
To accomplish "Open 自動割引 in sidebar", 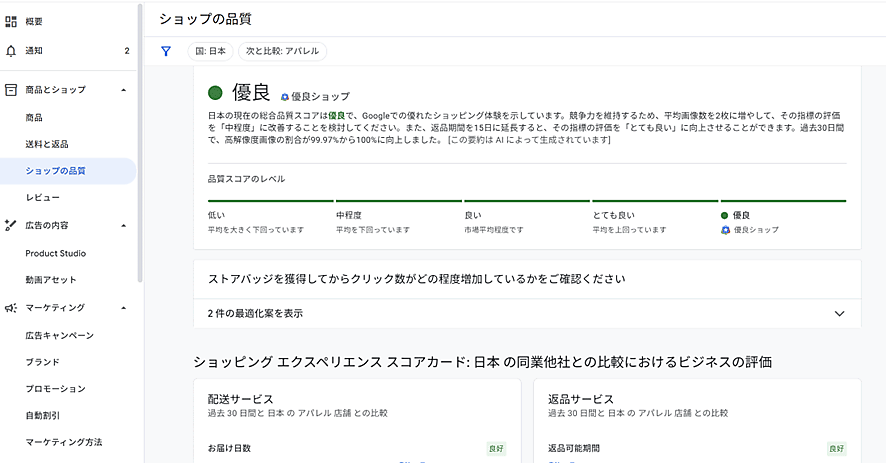I will (42, 416).
